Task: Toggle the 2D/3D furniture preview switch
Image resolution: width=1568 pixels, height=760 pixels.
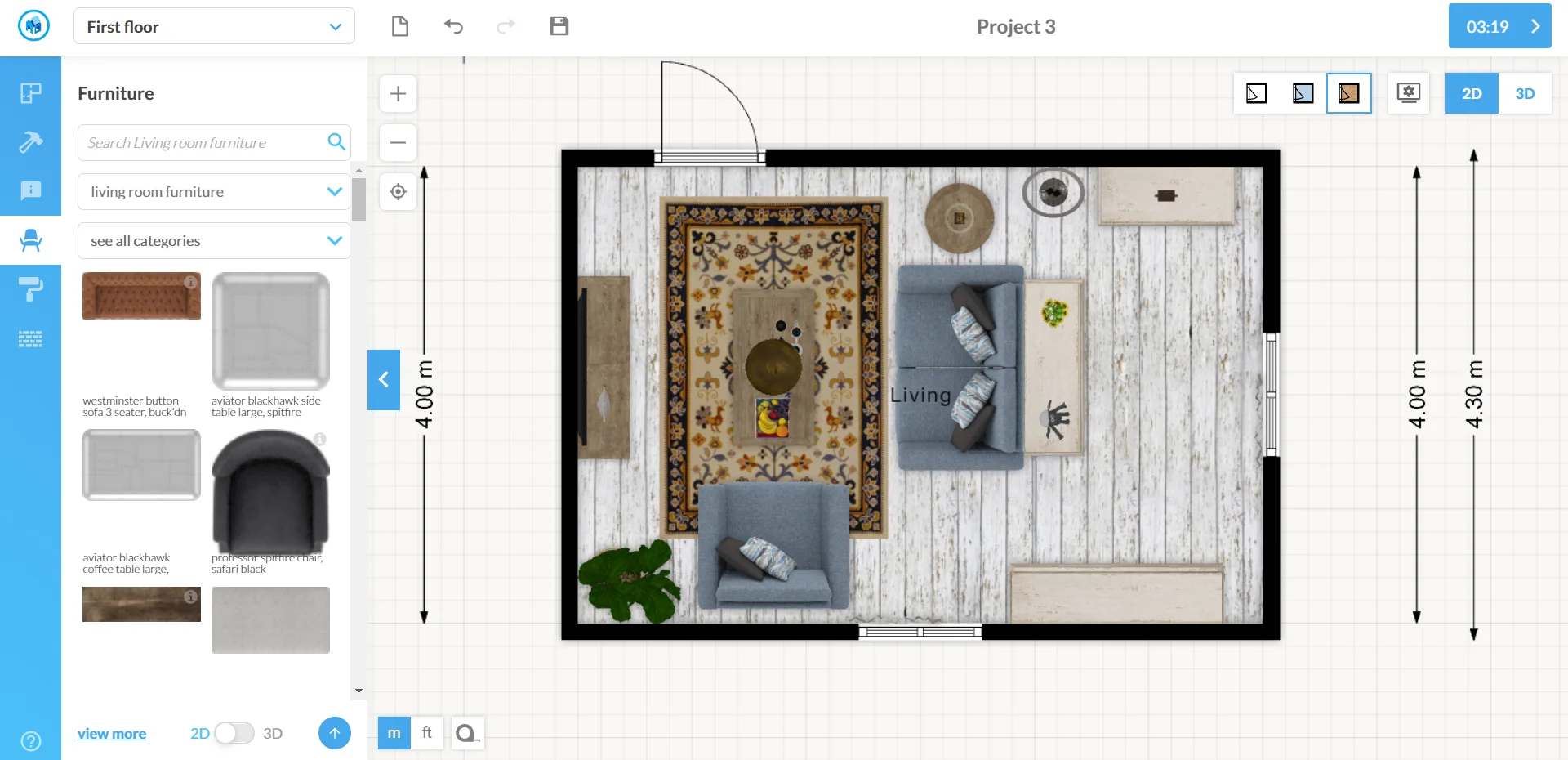Action: [x=234, y=733]
